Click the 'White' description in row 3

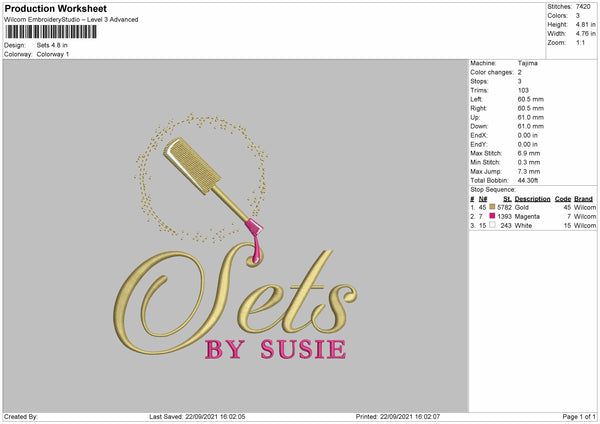(523, 226)
